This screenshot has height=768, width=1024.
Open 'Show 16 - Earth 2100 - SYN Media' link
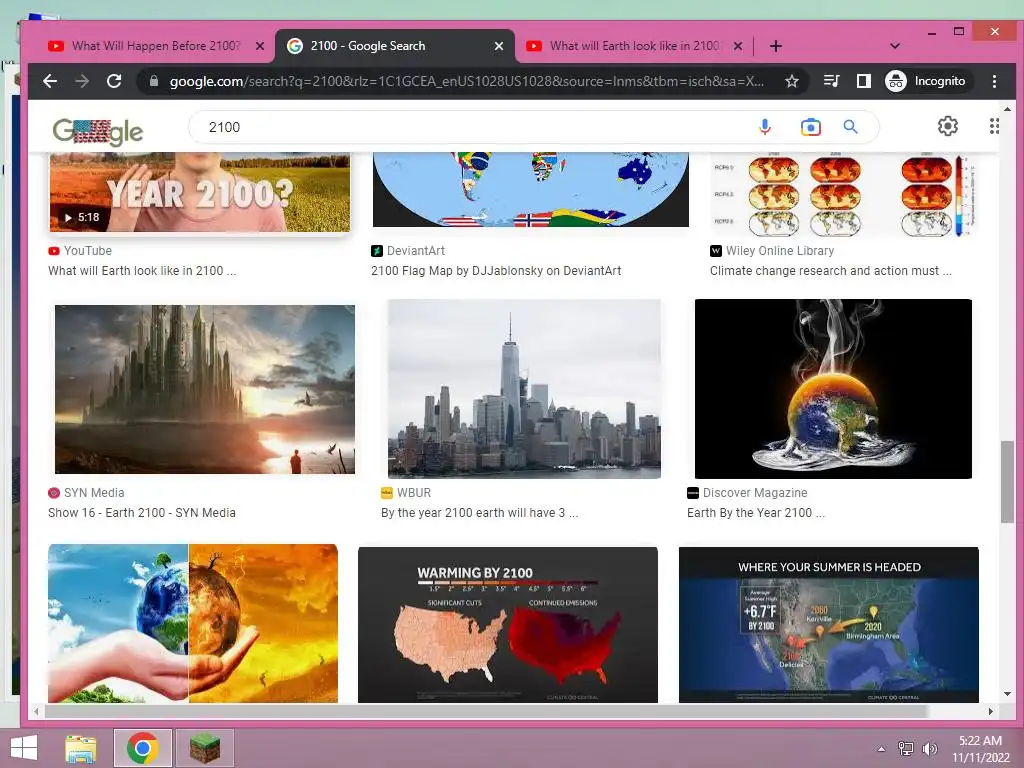(x=142, y=513)
